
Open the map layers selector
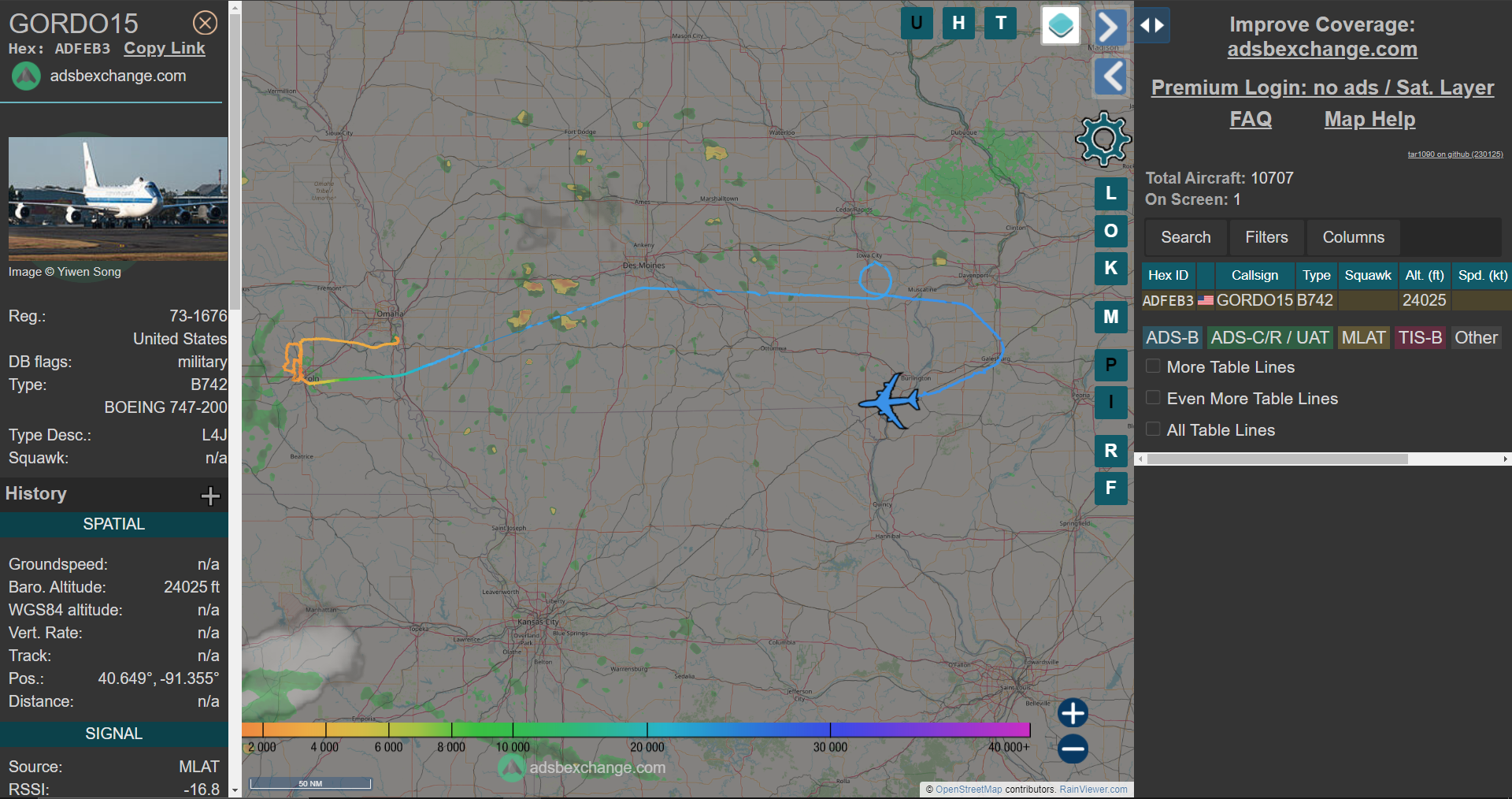(1061, 25)
